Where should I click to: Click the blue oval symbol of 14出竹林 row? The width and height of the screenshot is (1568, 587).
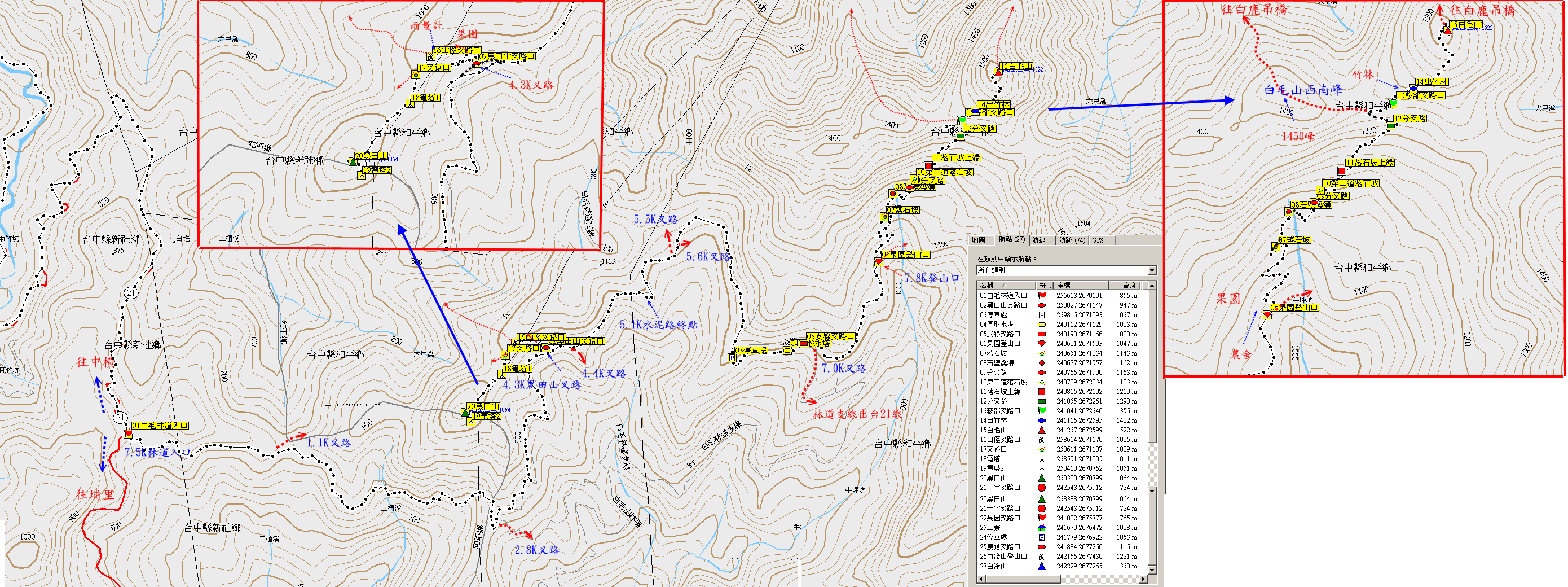click(x=1041, y=420)
